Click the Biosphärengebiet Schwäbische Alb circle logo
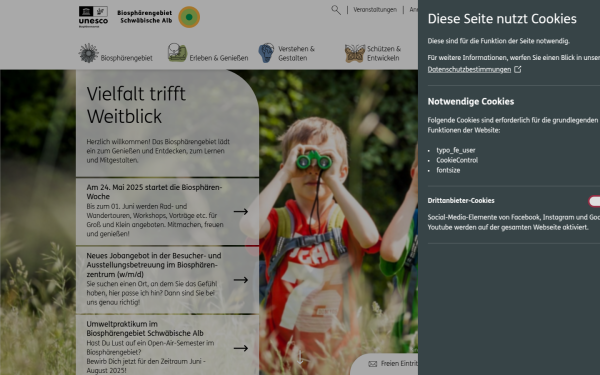 tap(189, 17)
